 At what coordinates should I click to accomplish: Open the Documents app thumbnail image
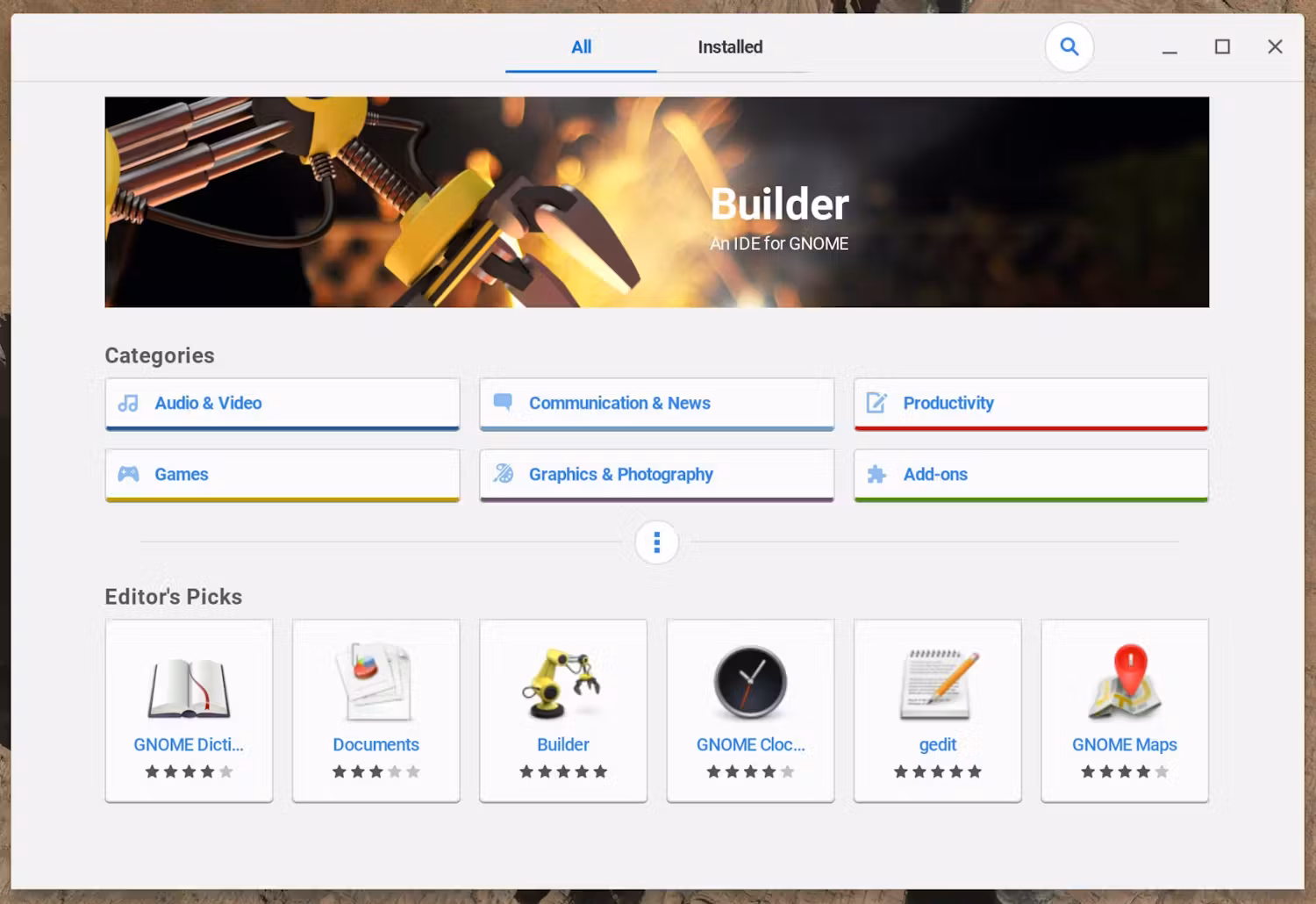tap(375, 680)
